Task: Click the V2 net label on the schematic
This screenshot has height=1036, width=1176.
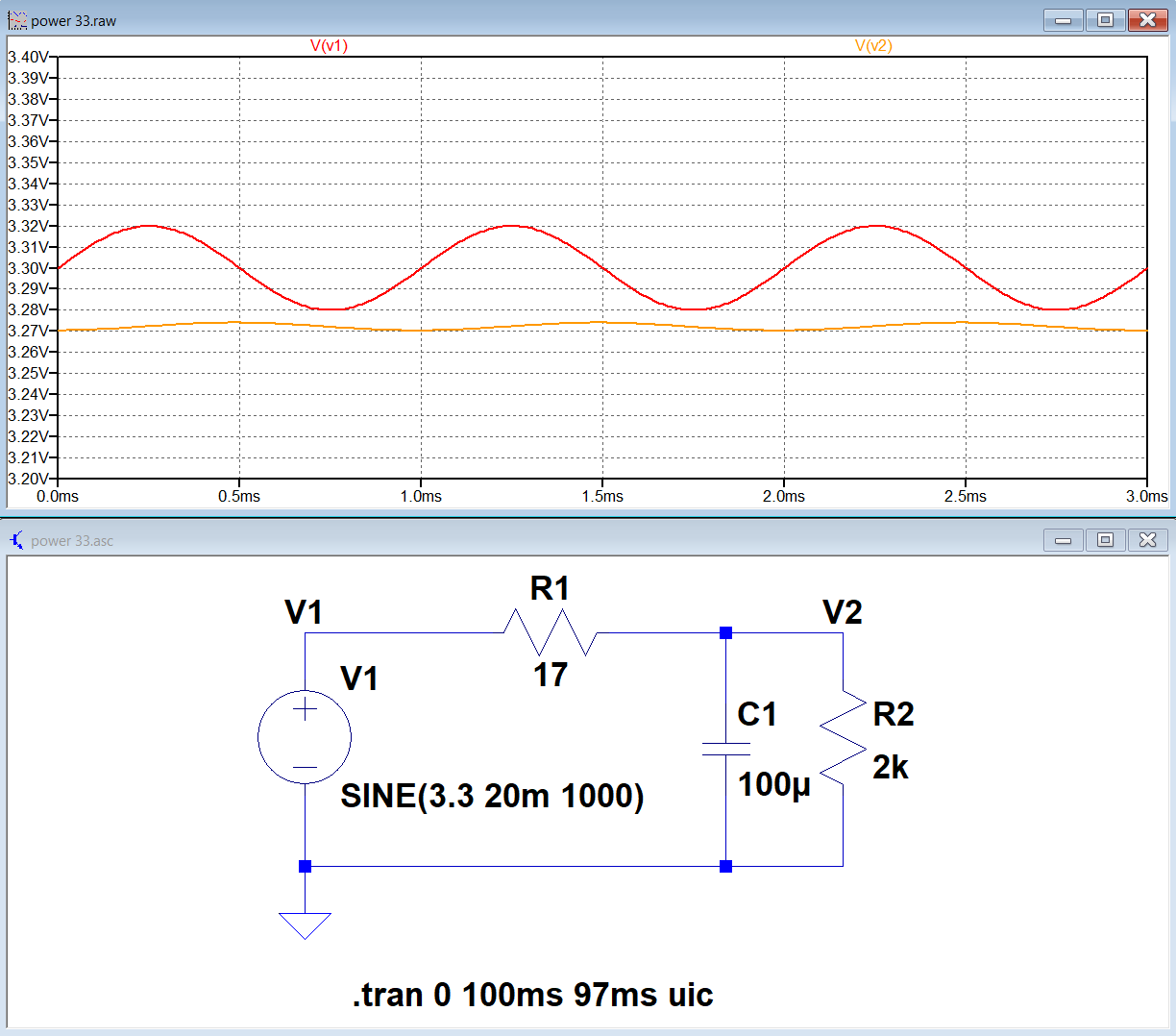Action: (x=842, y=612)
